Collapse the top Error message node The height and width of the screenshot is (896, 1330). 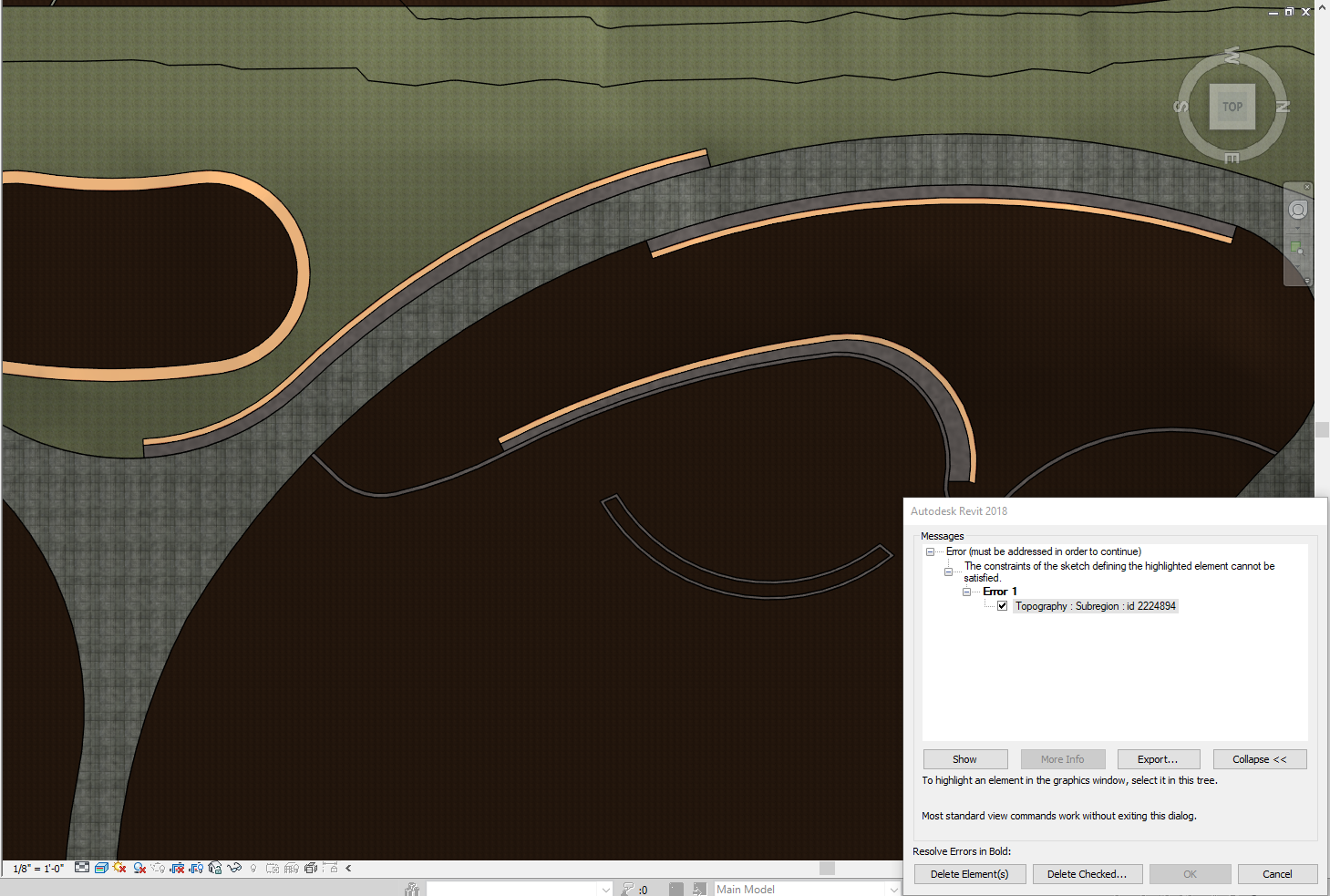tap(930, 551)
